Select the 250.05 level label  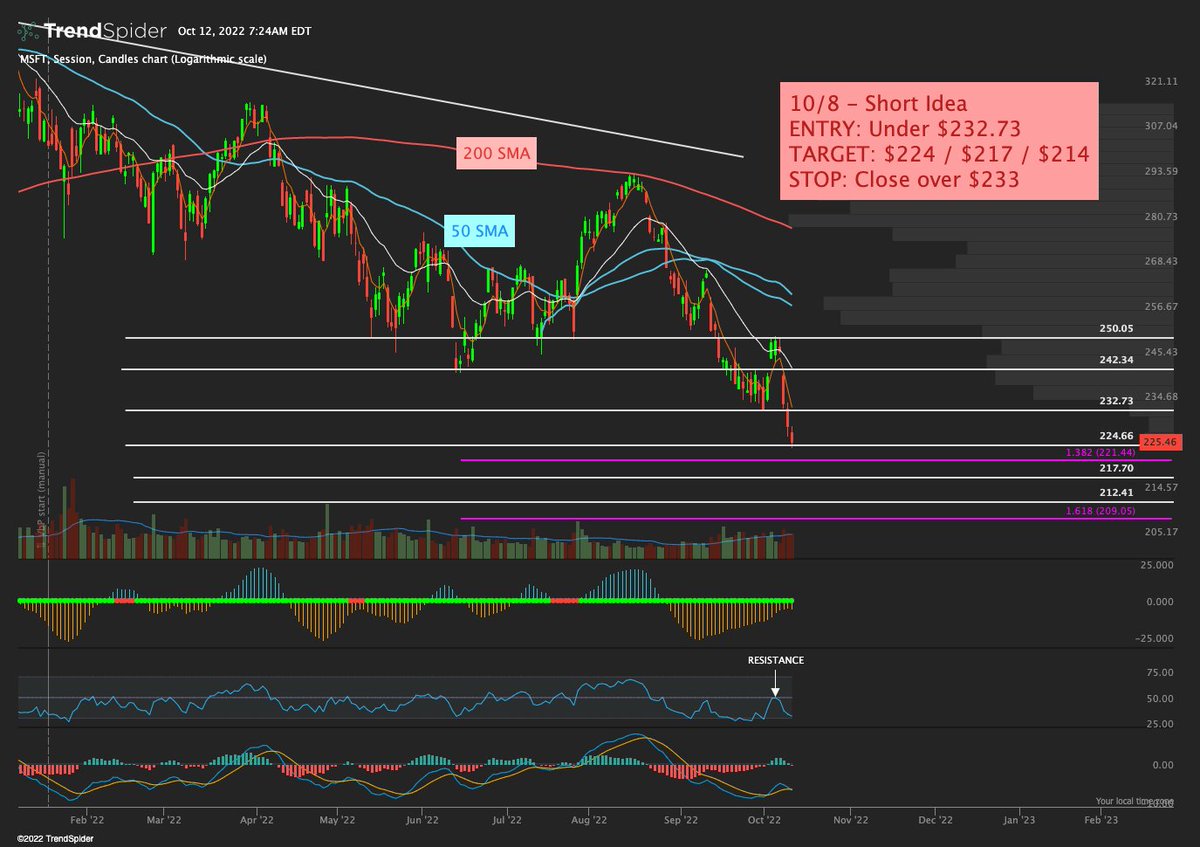[1116, 328]
